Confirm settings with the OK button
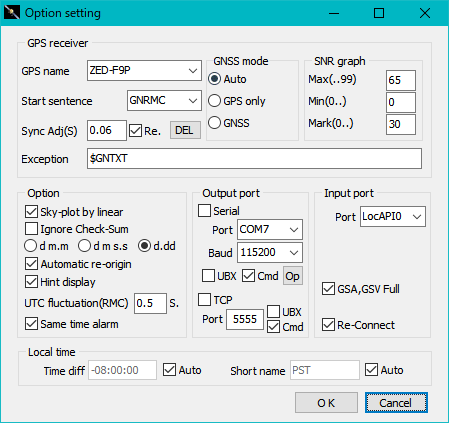This screenshot has width=449, height=423. tap(326, 403)
